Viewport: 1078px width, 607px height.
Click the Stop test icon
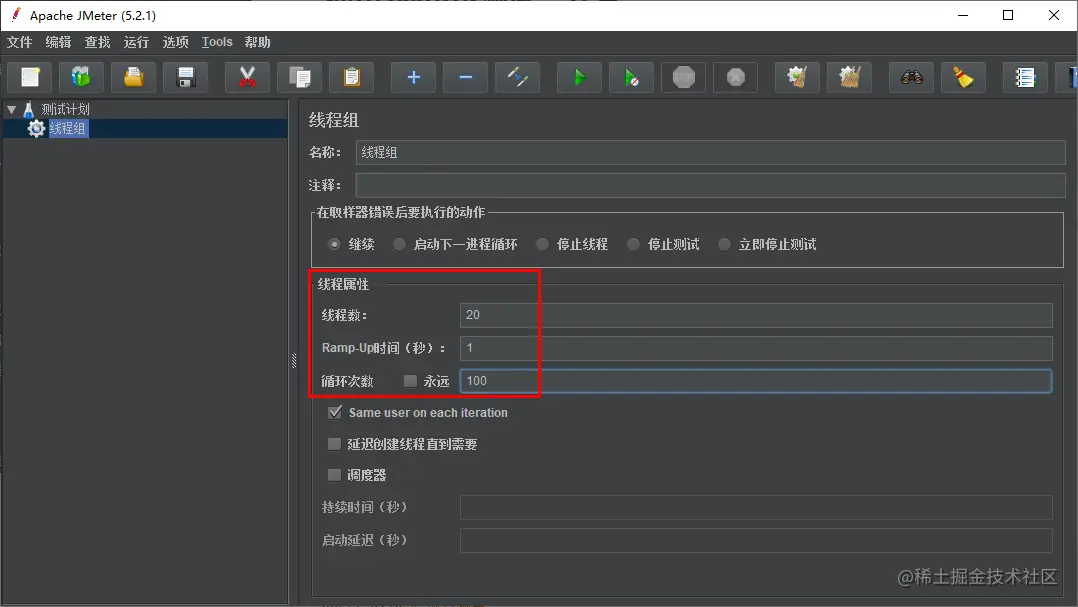(x=683, y=77)
